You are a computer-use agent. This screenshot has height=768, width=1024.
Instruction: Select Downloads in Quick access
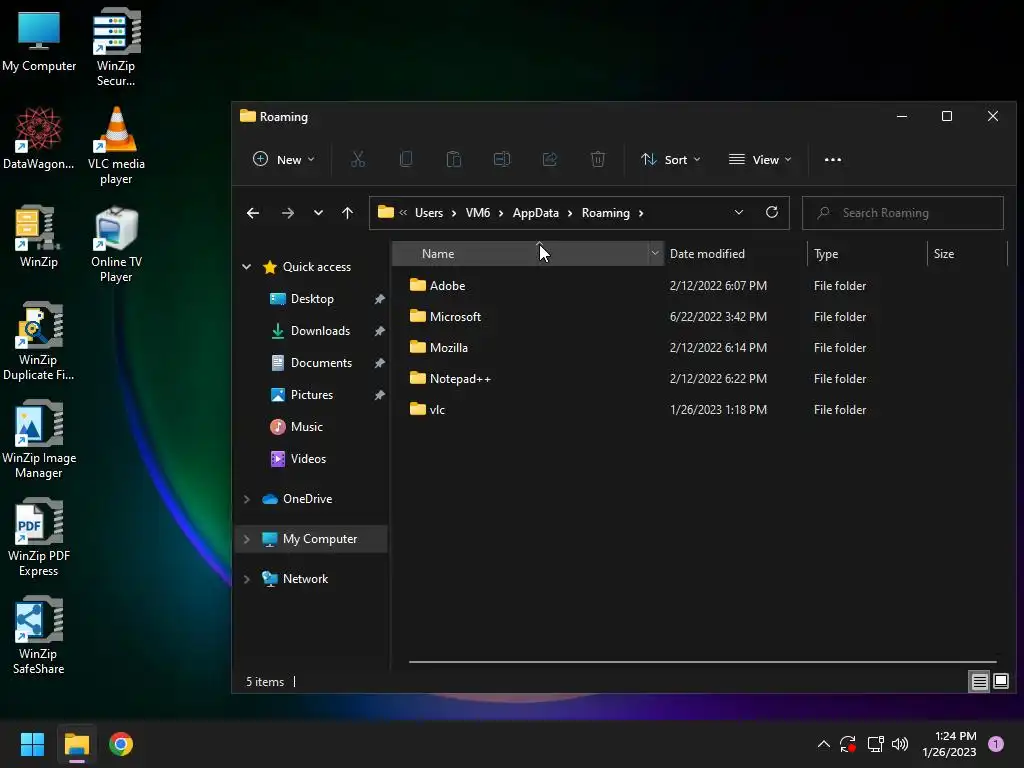pyautogui.click(x=320, y=330)
